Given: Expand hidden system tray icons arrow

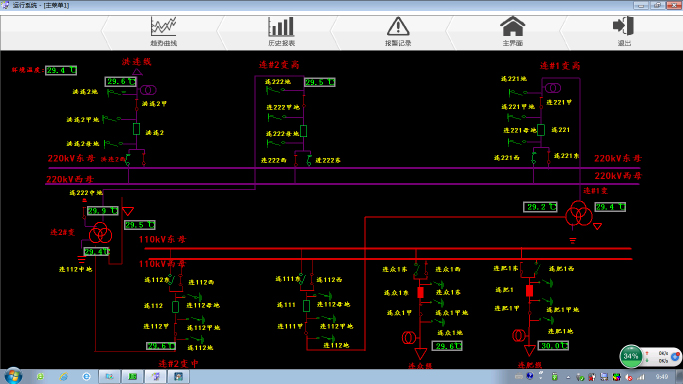Looking at the screenshot, I should [568, 377].
